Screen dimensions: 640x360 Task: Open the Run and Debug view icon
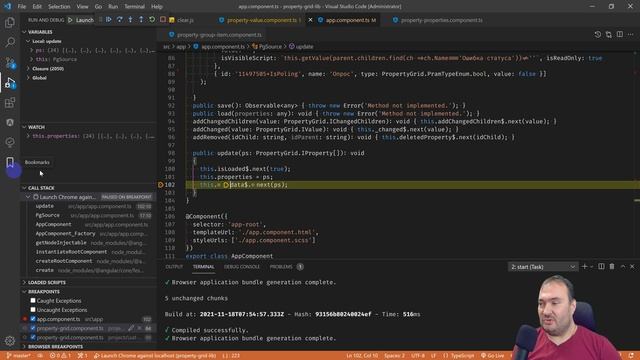click(x=10, y=83)
